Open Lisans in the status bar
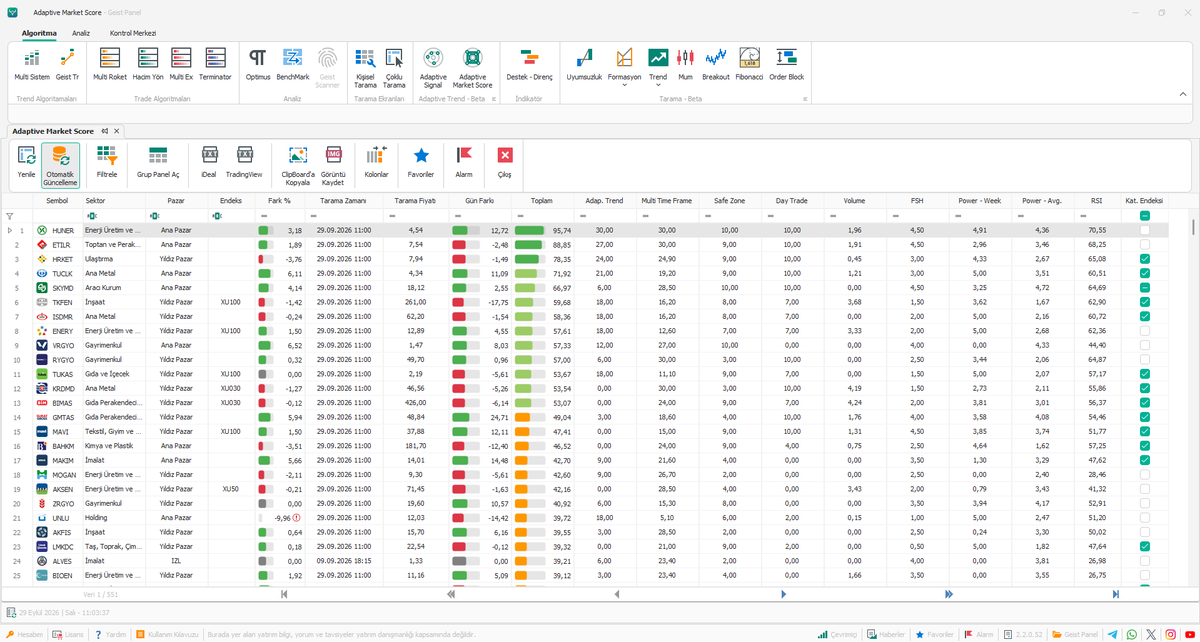1200x642 pixels. pos(68,634)
